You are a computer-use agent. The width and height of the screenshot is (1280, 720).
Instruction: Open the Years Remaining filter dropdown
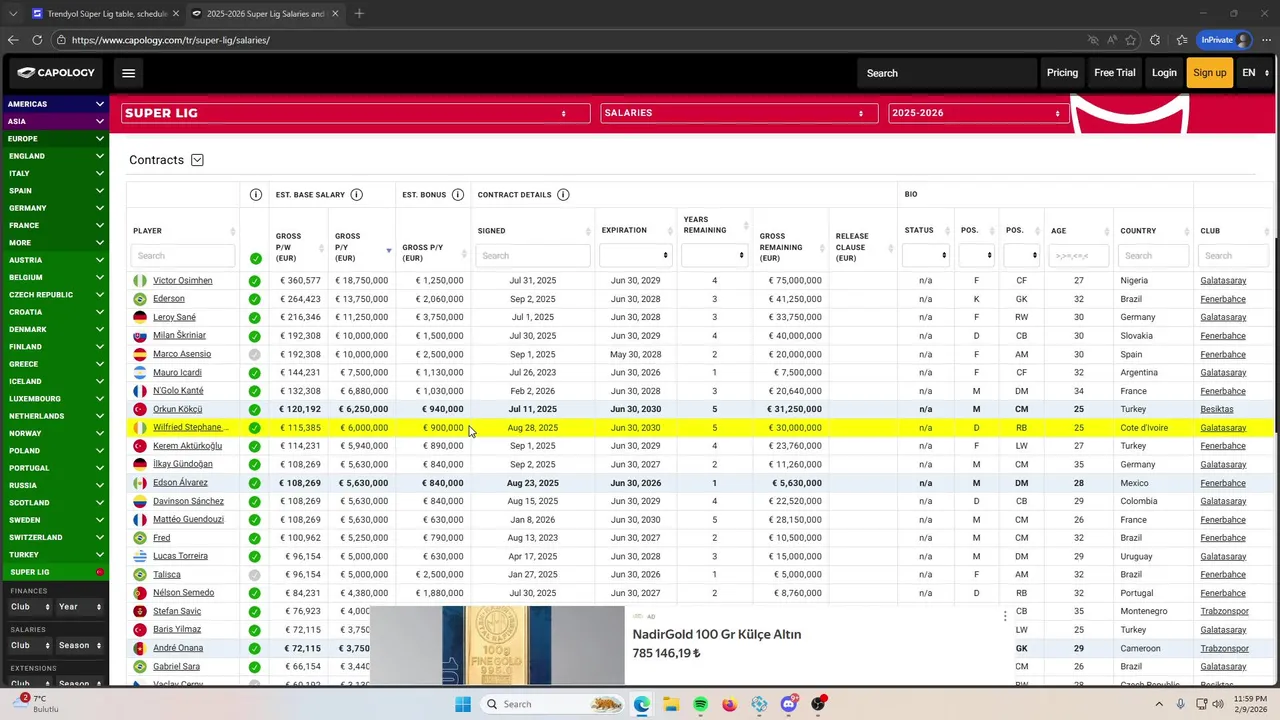tap(714, 255)
